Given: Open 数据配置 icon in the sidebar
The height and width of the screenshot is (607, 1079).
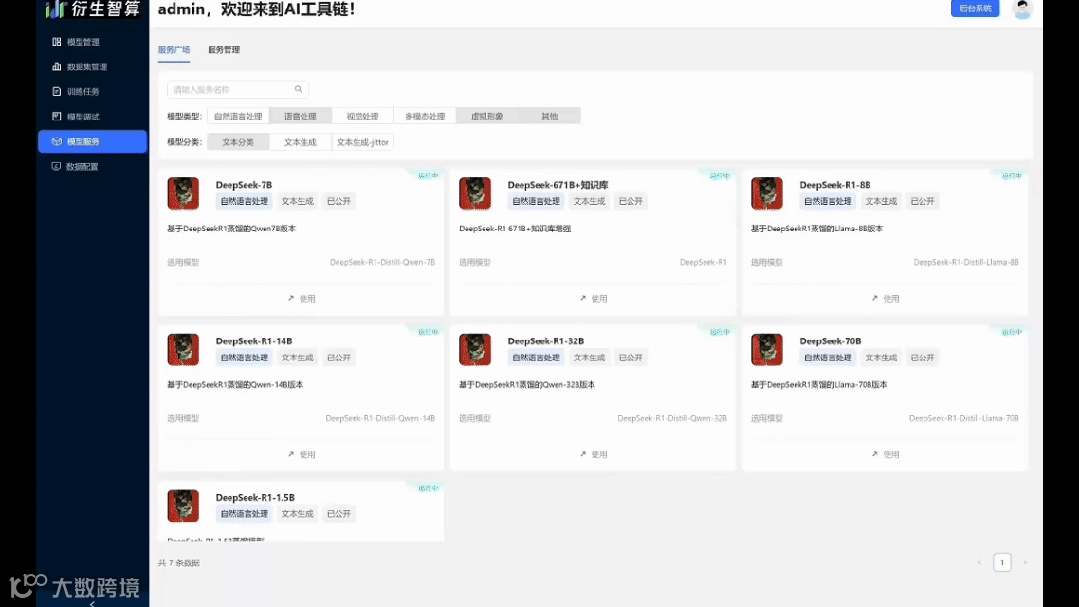Looking at the screenshot, I should coord(56,167).
